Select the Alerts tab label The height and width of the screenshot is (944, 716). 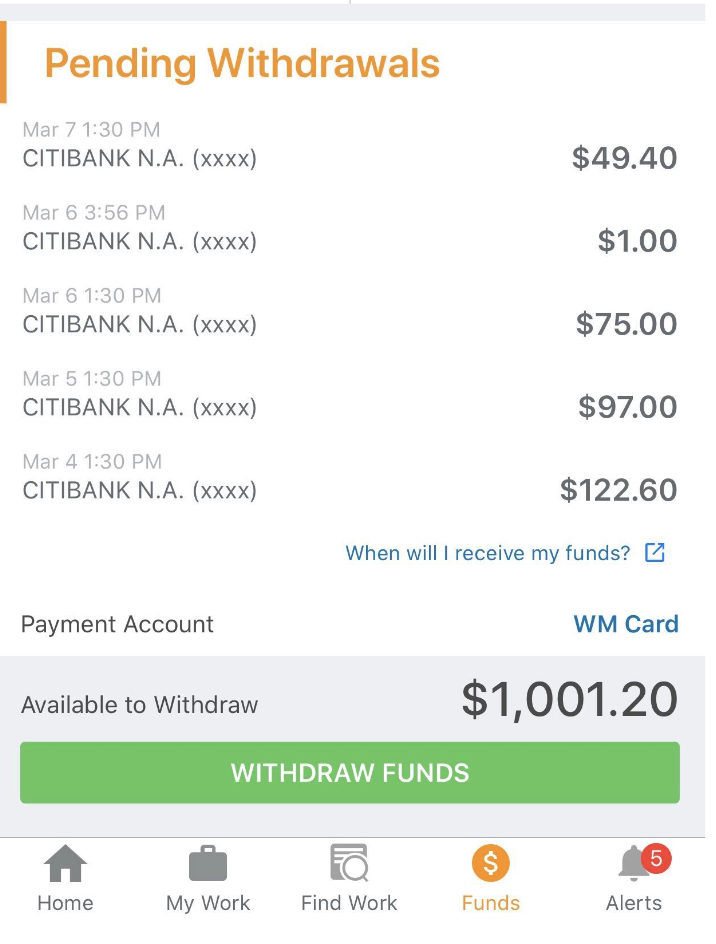[634, 903]
